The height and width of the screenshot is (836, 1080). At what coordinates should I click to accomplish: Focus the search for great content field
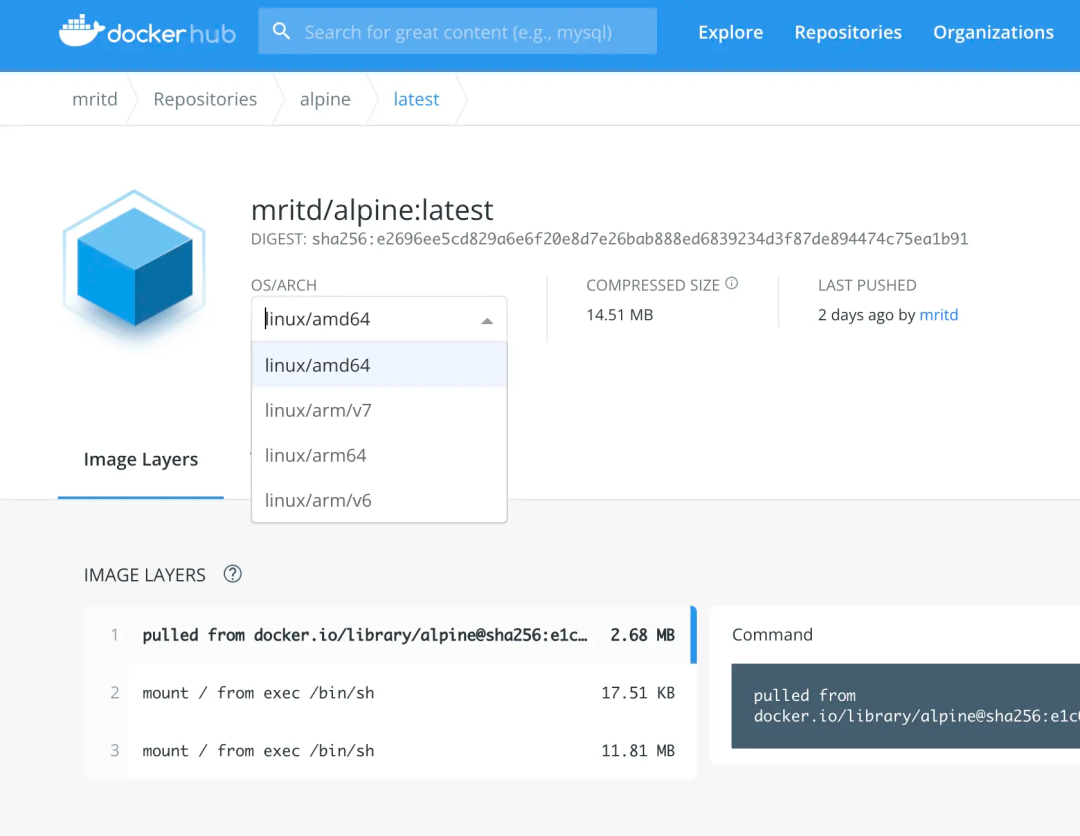[x=457, y=31]
